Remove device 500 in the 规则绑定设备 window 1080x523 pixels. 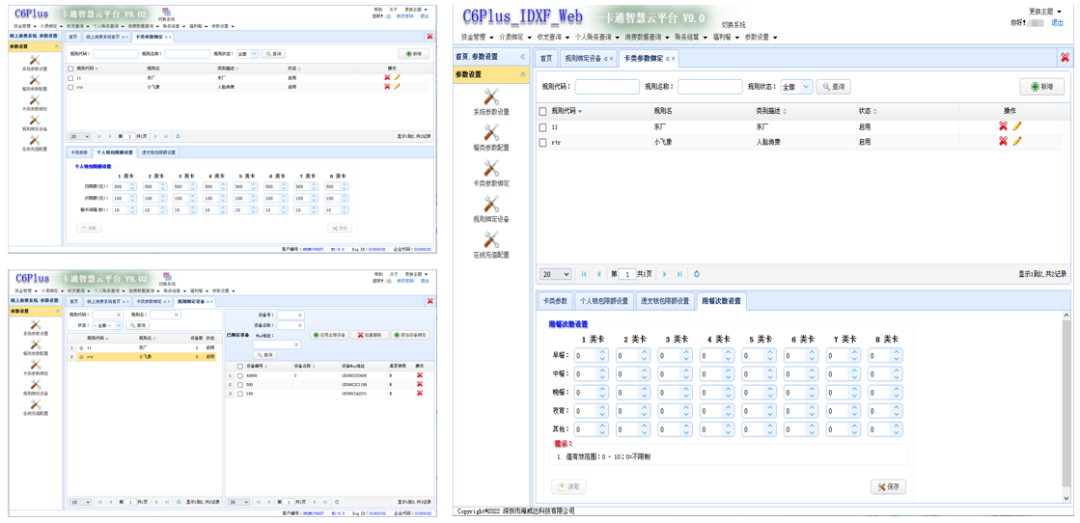[419, 384]
